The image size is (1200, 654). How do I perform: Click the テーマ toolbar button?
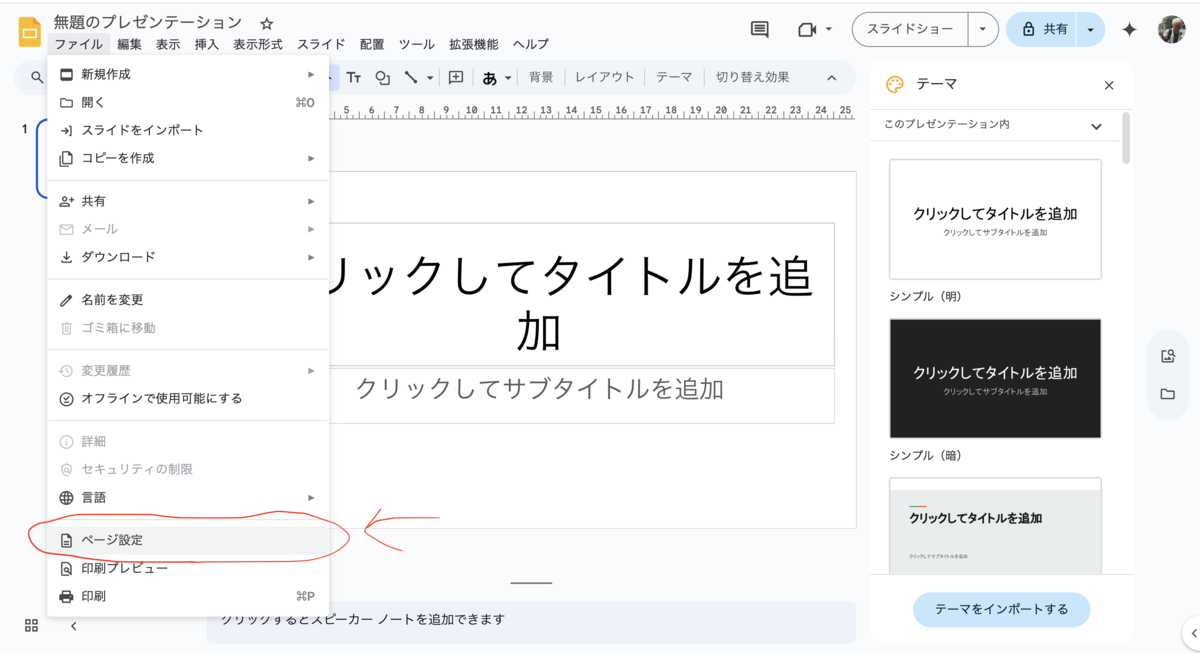tap(674, 77)
